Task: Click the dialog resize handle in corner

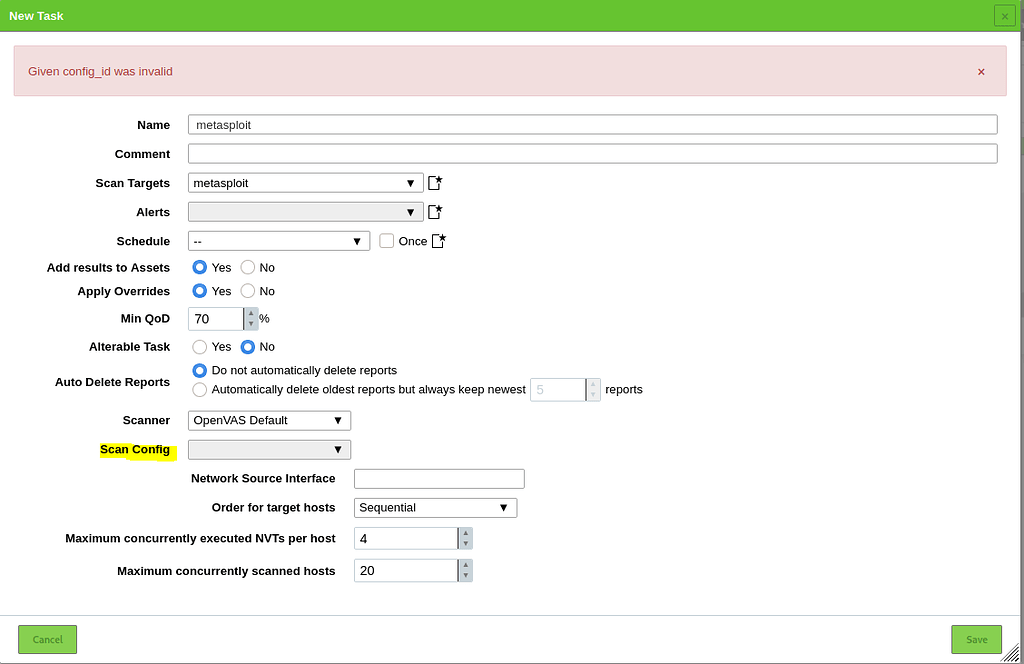Action: click(x=1010, y=653)
